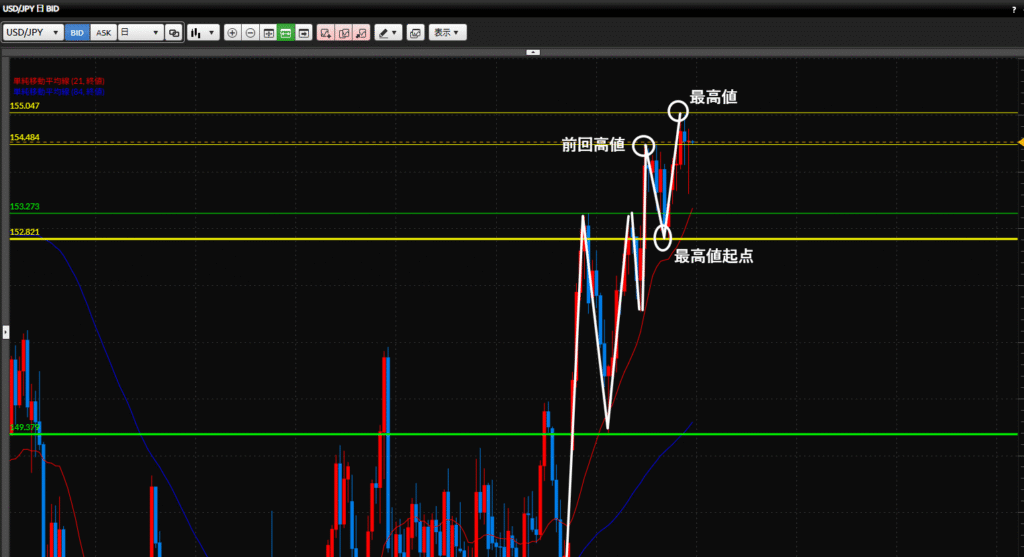Open the candlestick chart type dropdown
The image size is (1024, 557).
point(203,32)
